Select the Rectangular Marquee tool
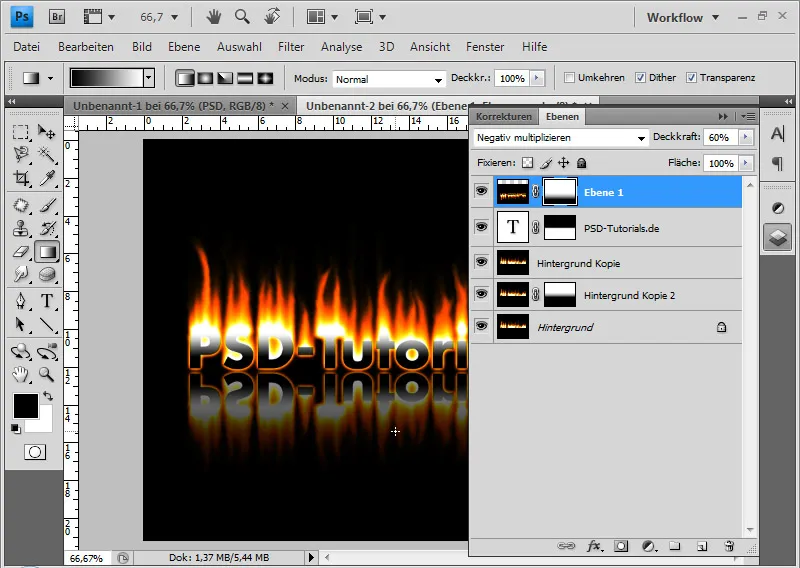The image size is (800, 568). pos(20,133)
